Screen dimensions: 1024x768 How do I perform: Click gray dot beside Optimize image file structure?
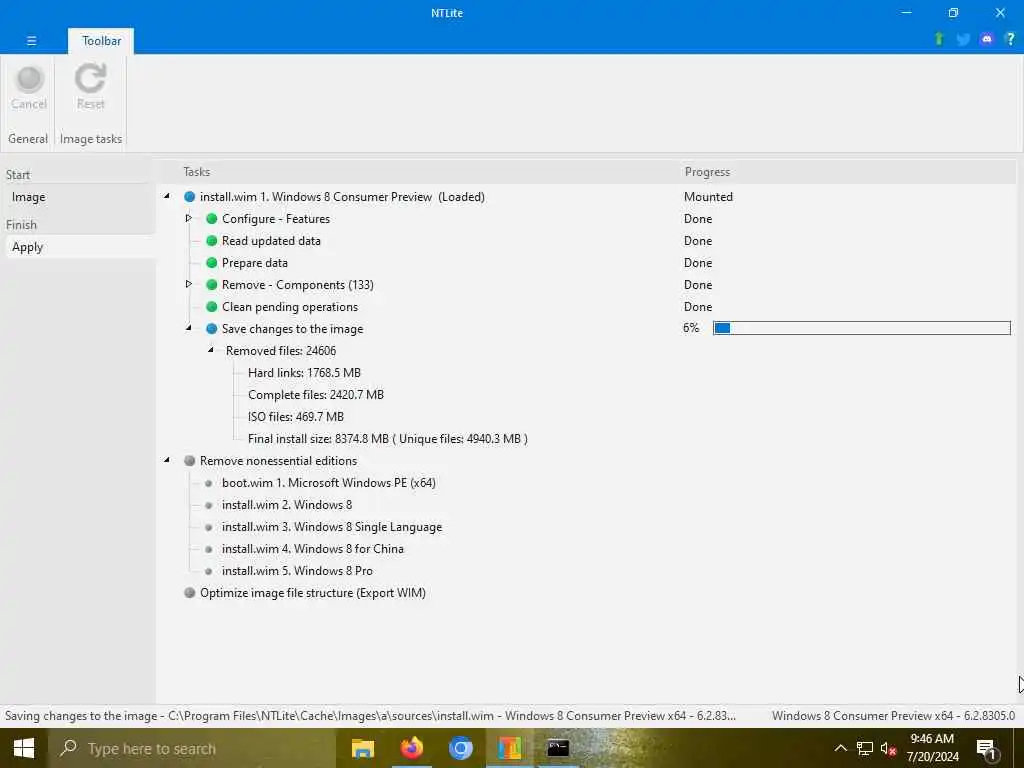[189, 592]
